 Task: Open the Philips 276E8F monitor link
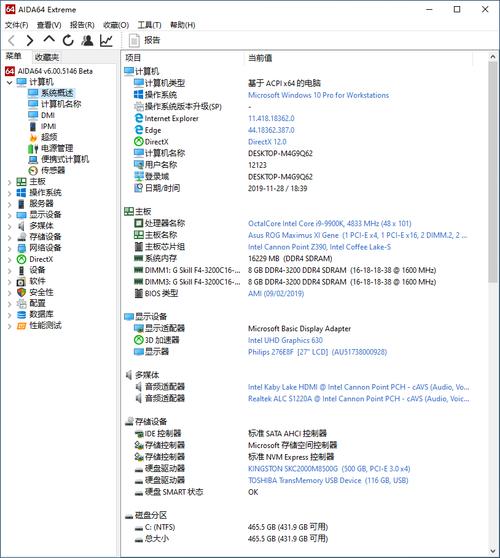pos(317,352)
